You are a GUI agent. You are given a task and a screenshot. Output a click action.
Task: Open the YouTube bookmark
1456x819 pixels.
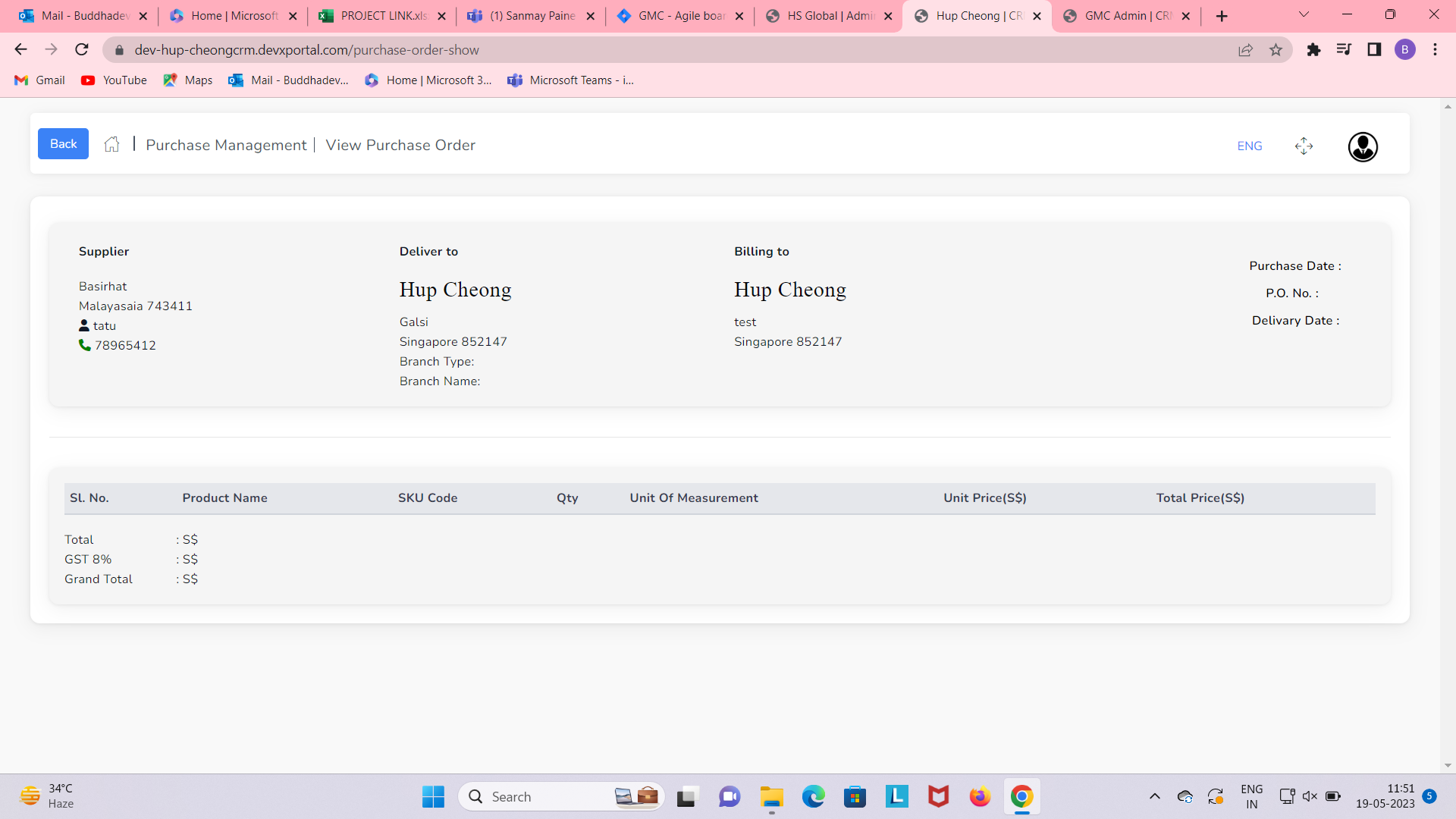[x=115, y=80]
